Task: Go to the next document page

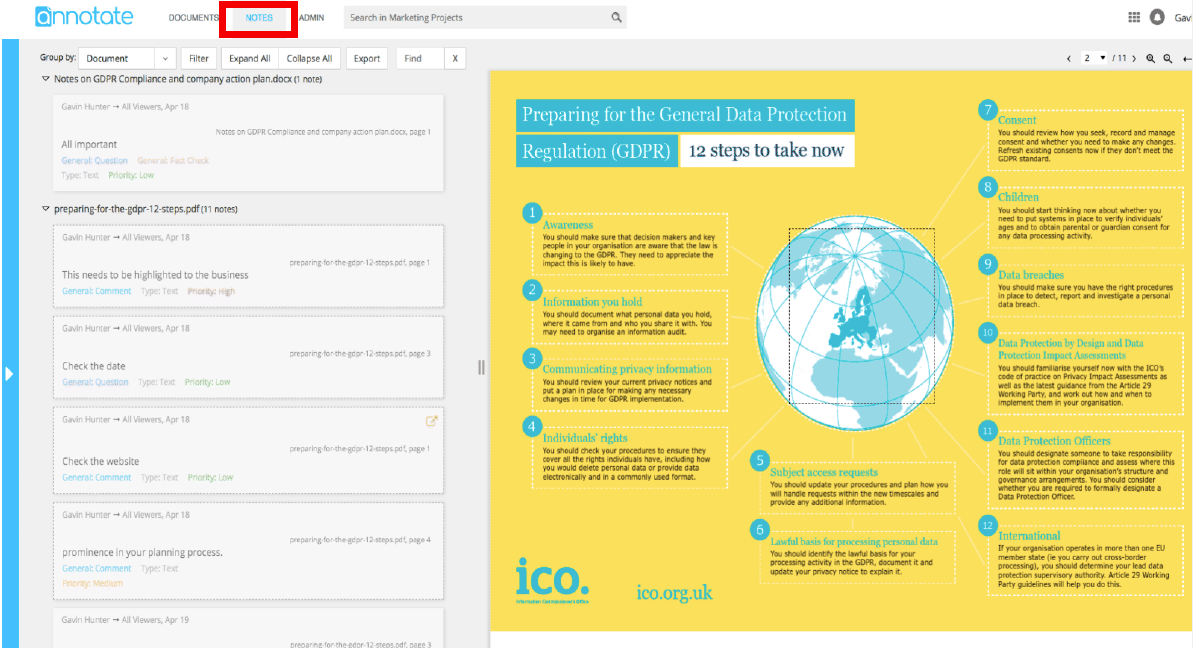Action: (x=1134, y=59)
